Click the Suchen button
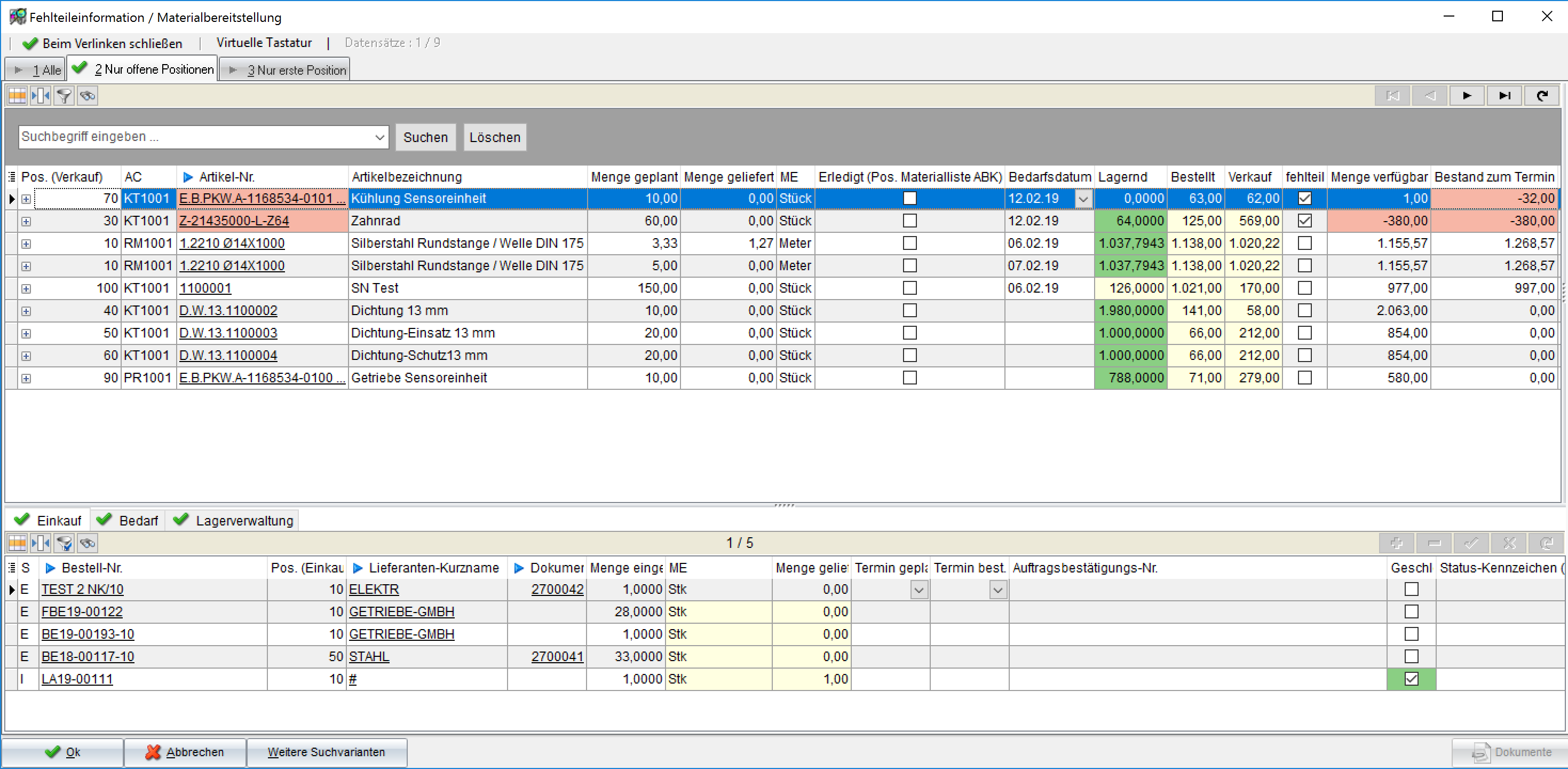 tap(425, 137)
